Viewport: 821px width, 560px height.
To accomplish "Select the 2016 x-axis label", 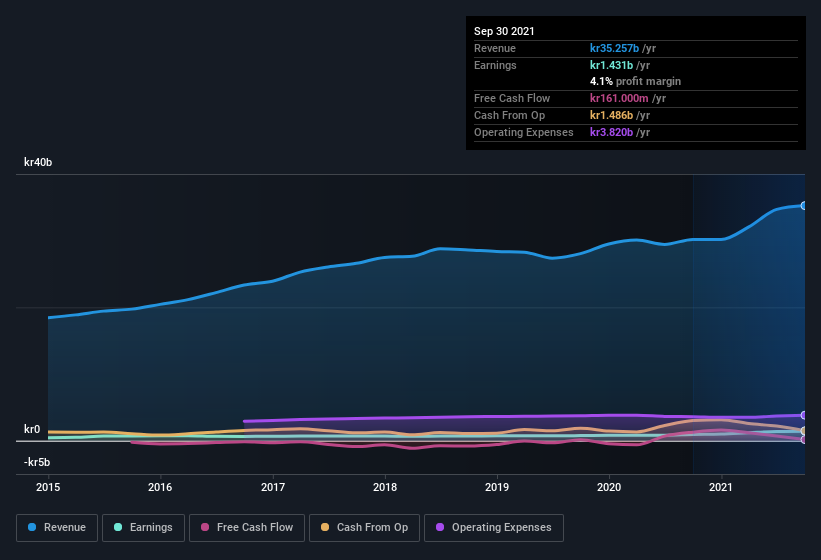I will tap(160, 487).
